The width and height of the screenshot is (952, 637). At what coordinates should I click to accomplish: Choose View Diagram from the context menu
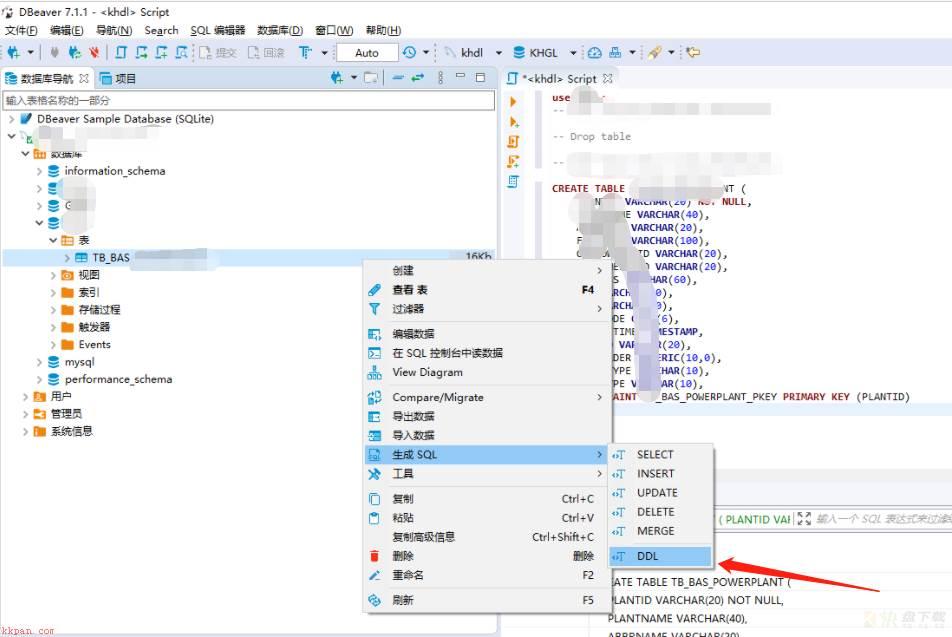[486, 372]
